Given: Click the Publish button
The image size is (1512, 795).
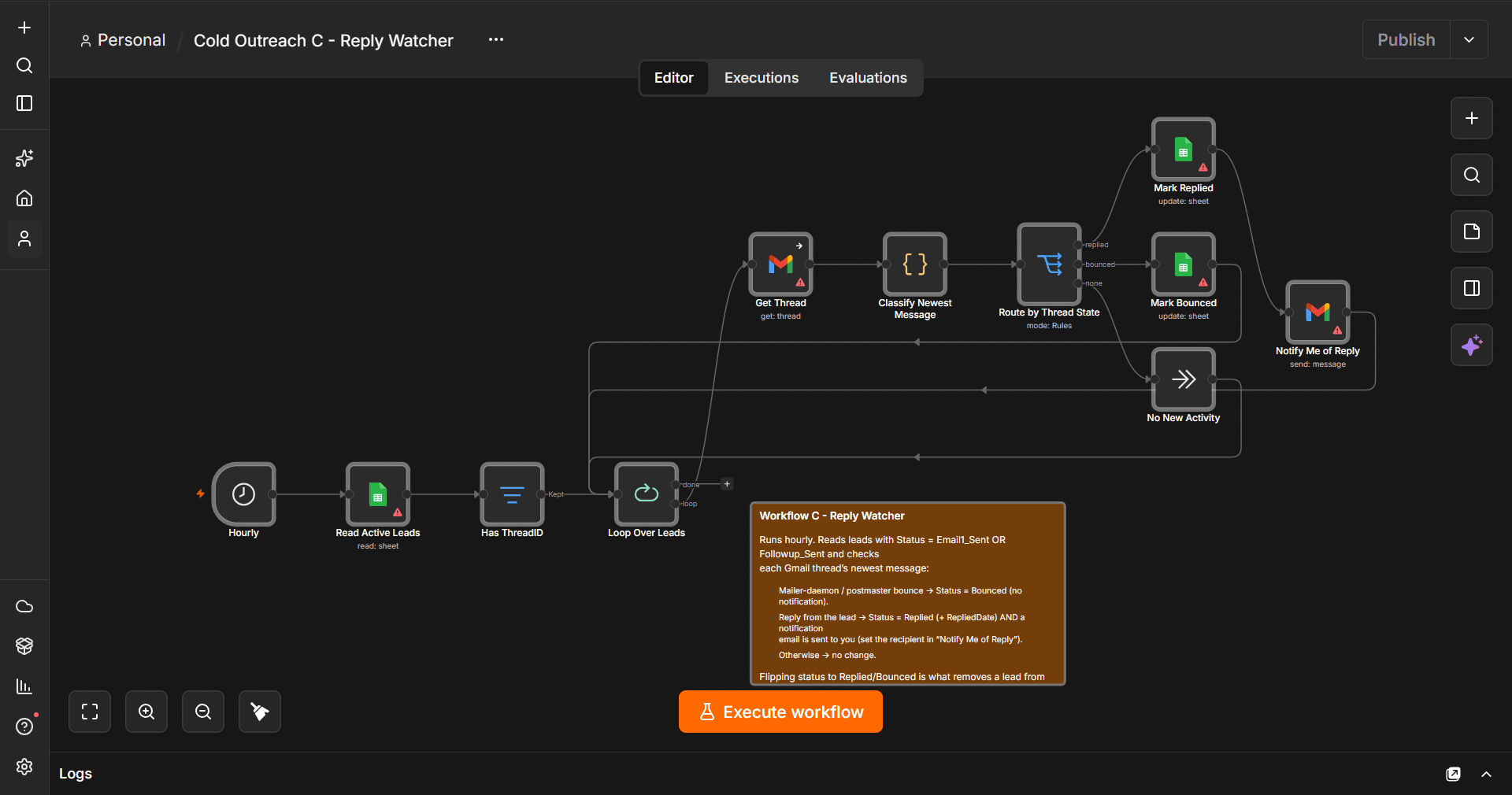Looking at the screenshot, I should [x=1406, y=39].
